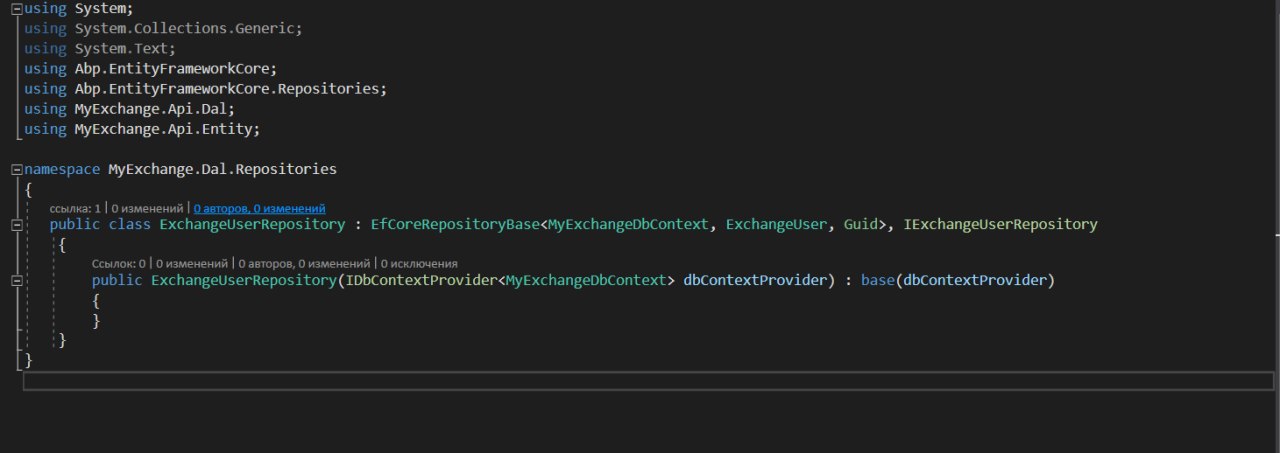
Task: Collapse the ExchangeUserRepository class definition
Action: click(16, 225)
